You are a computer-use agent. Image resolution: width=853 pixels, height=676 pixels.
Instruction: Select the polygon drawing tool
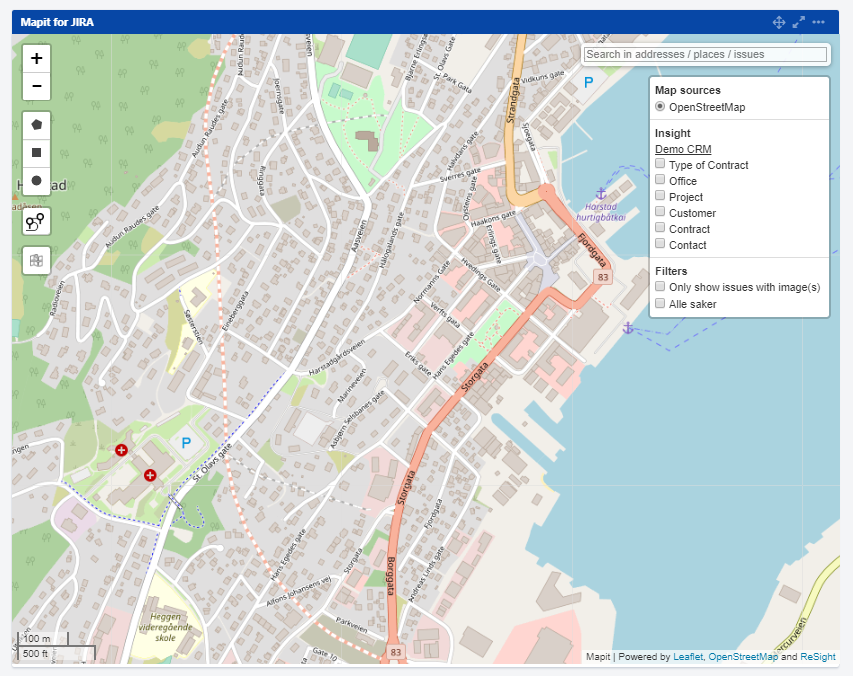coord(37,125)
